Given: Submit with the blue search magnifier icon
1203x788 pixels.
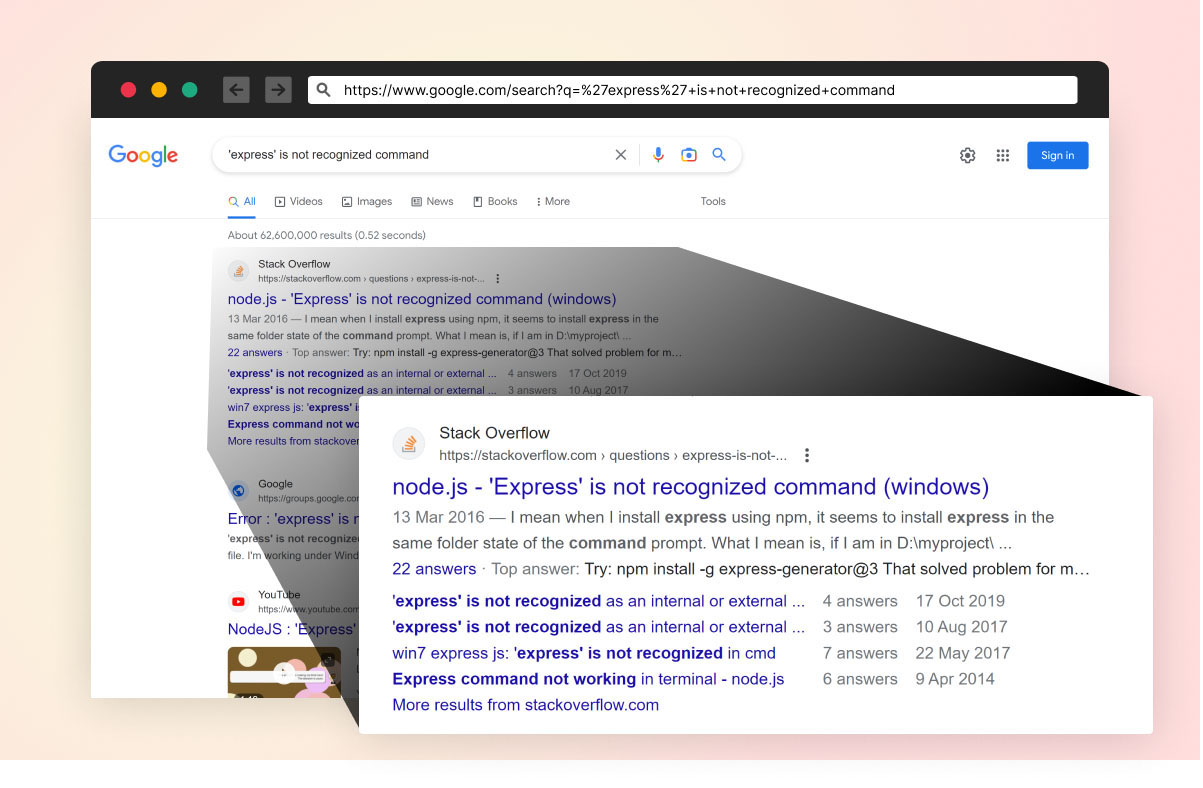Looking at the screenshot, I should (x=719, y=155).
